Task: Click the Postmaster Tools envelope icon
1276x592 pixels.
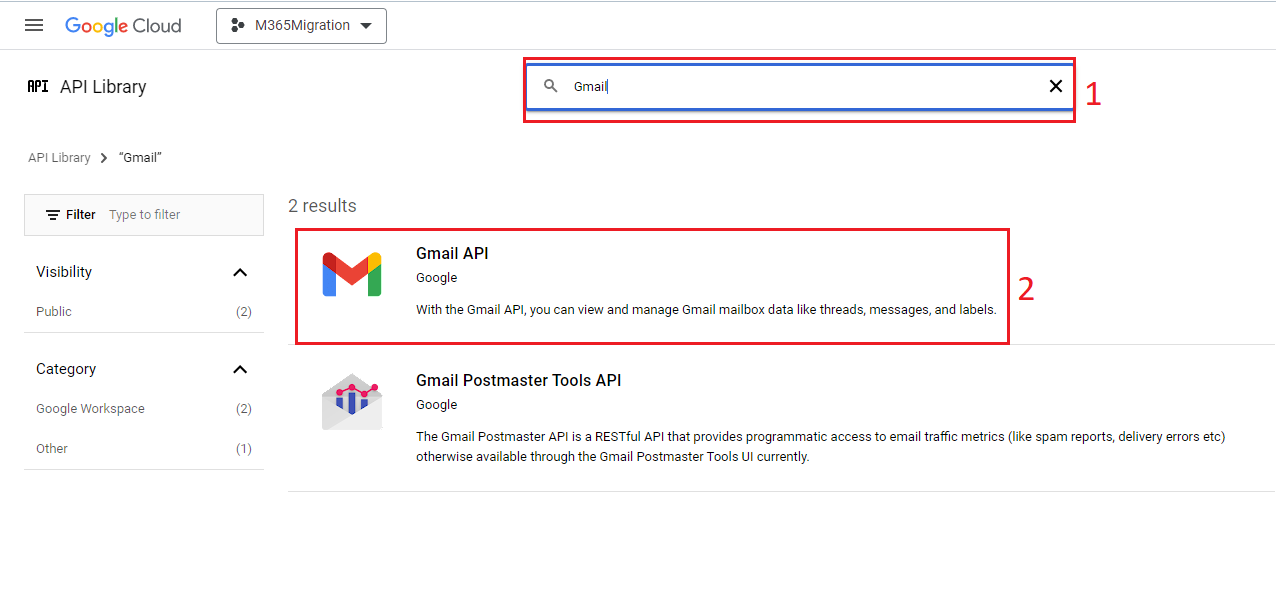Action: [352, 402]
